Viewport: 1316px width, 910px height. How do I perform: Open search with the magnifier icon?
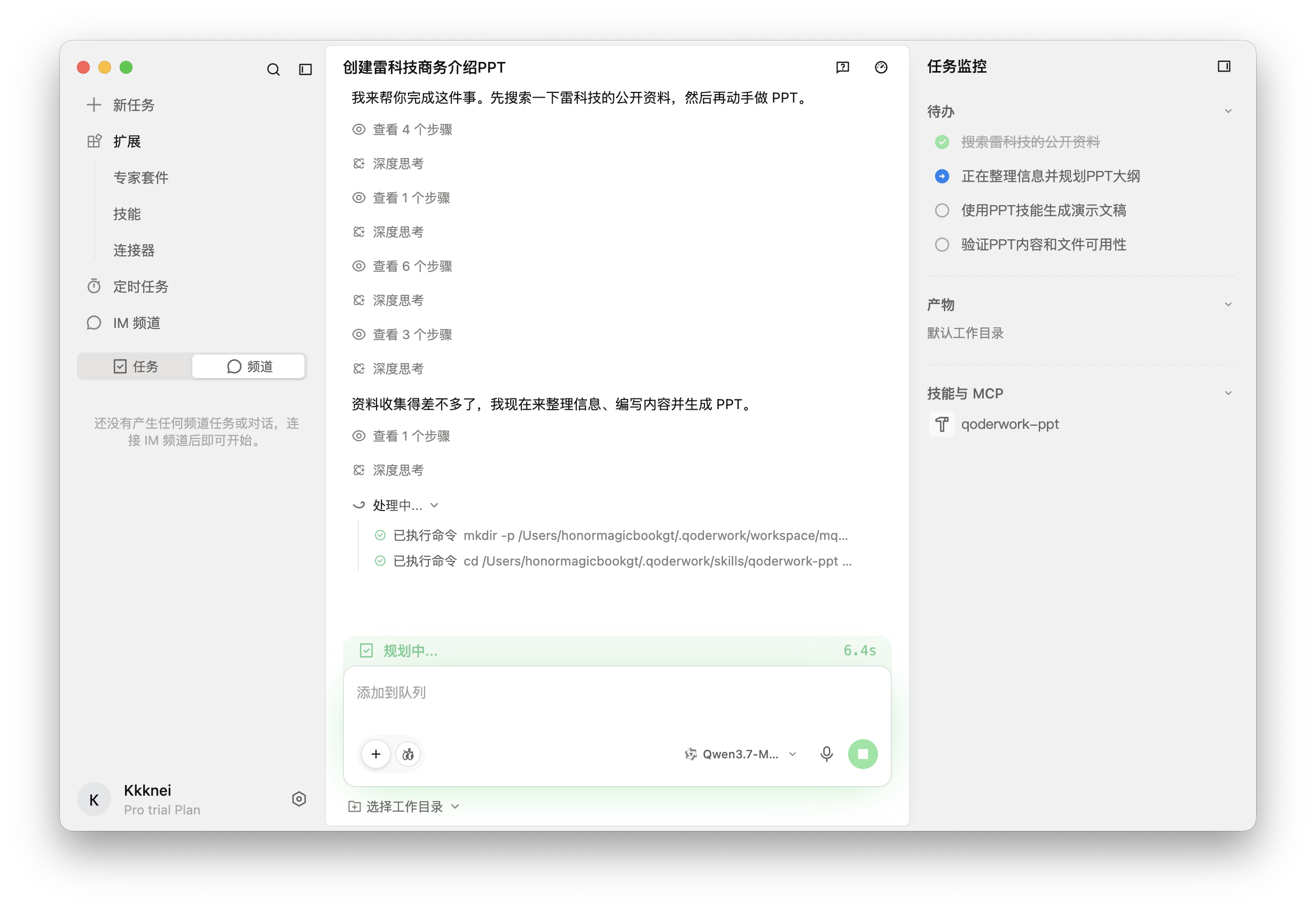273,69
